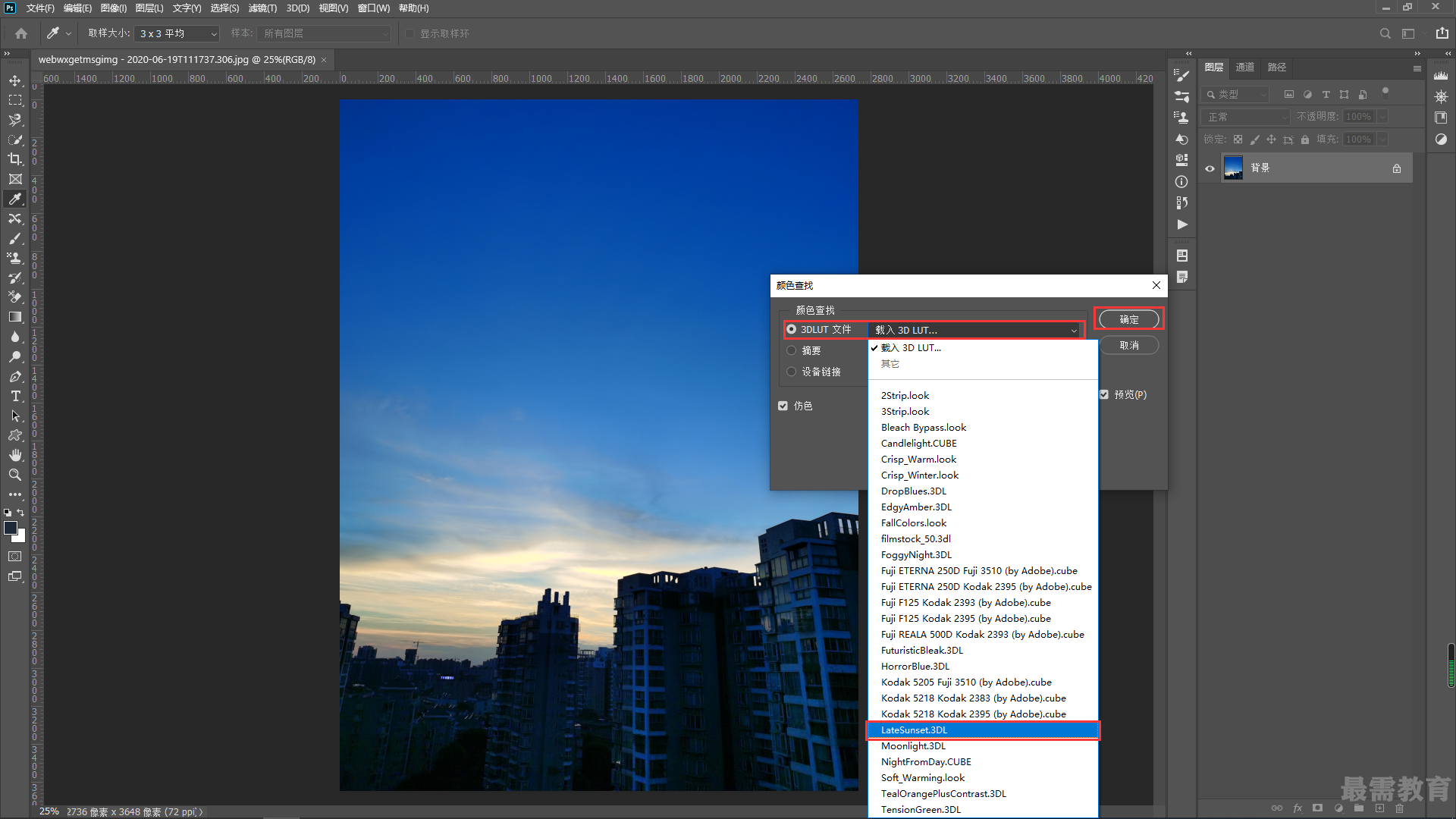Hide the 背景 layer visibility eye

[1210, 168]
